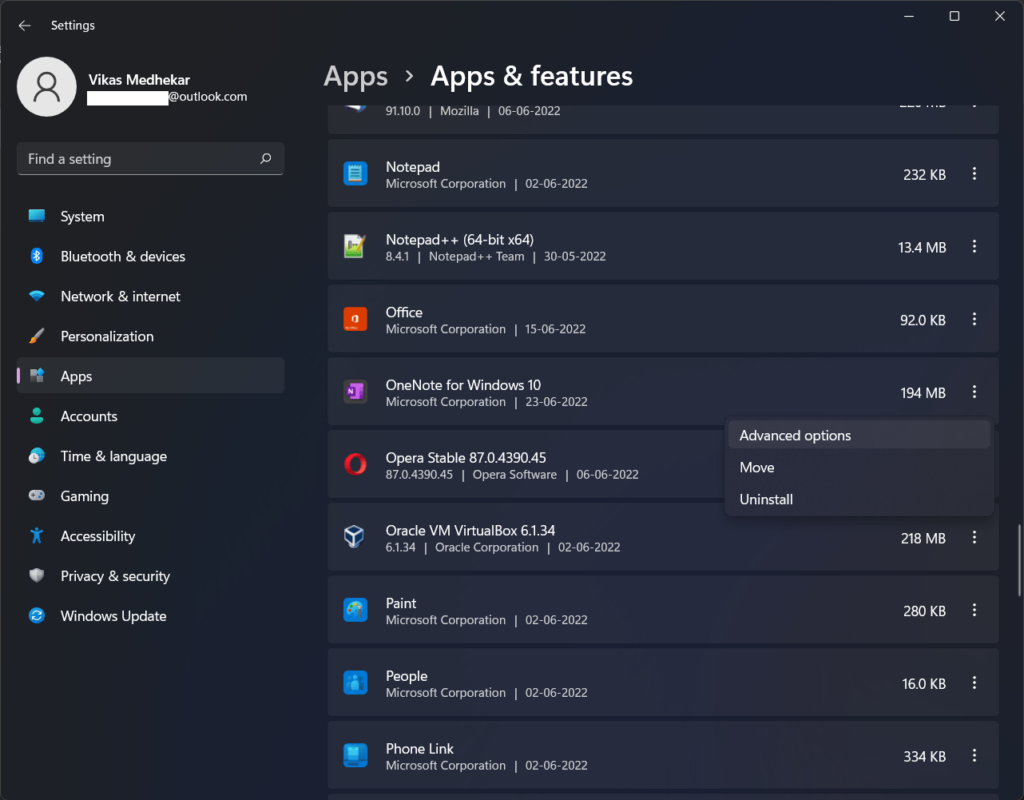The image size is (1024, 800).
Task: Go back using the Settings back arrow
Action: pos(25,25)
